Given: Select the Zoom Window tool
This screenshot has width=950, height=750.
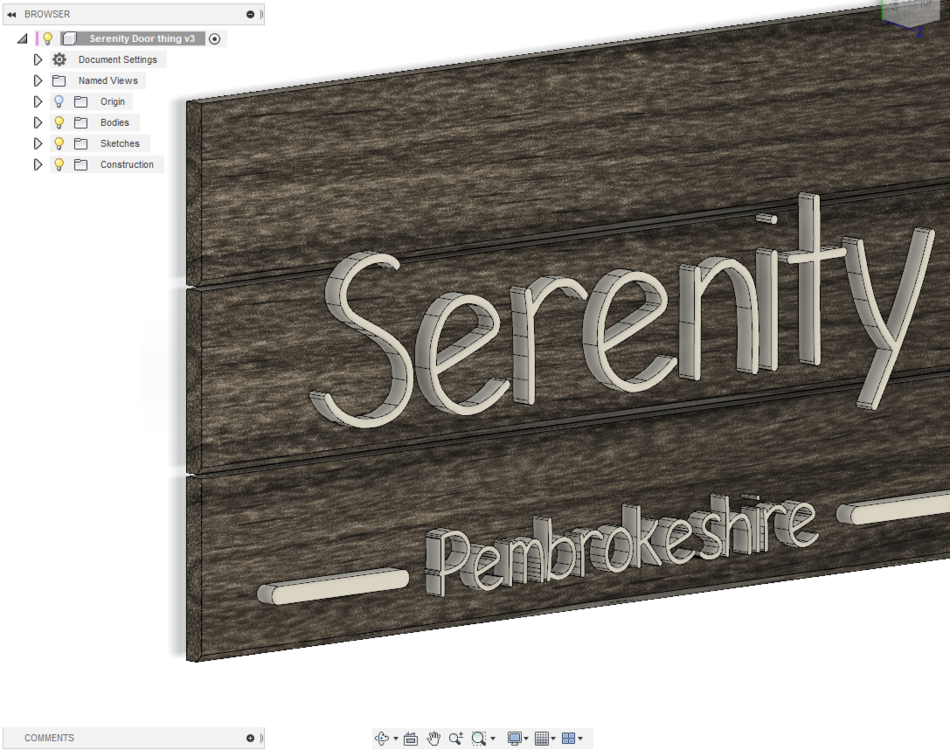Looking at the screenshot, I should (479, 738).
